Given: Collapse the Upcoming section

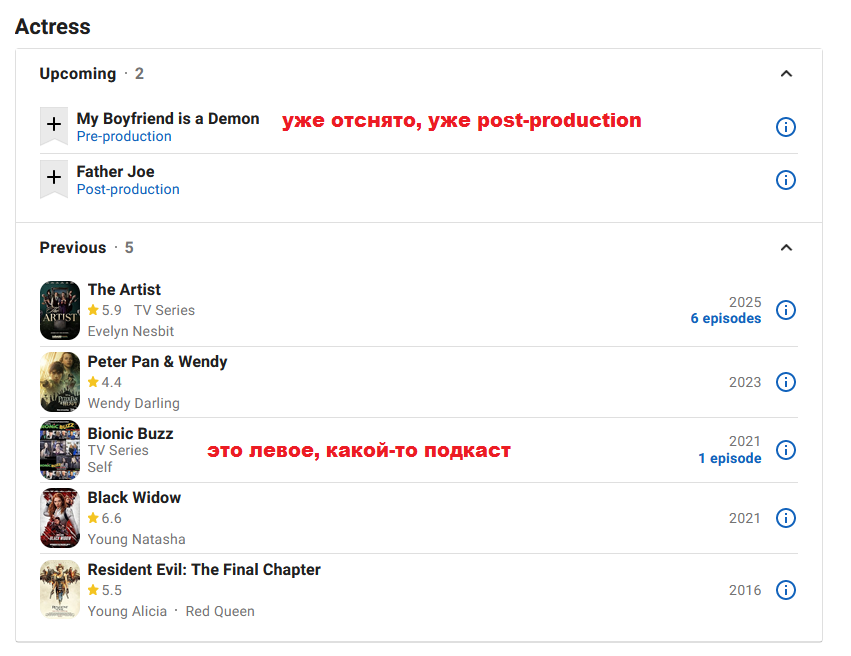Looking at the screenshot, I should point(786,74).
